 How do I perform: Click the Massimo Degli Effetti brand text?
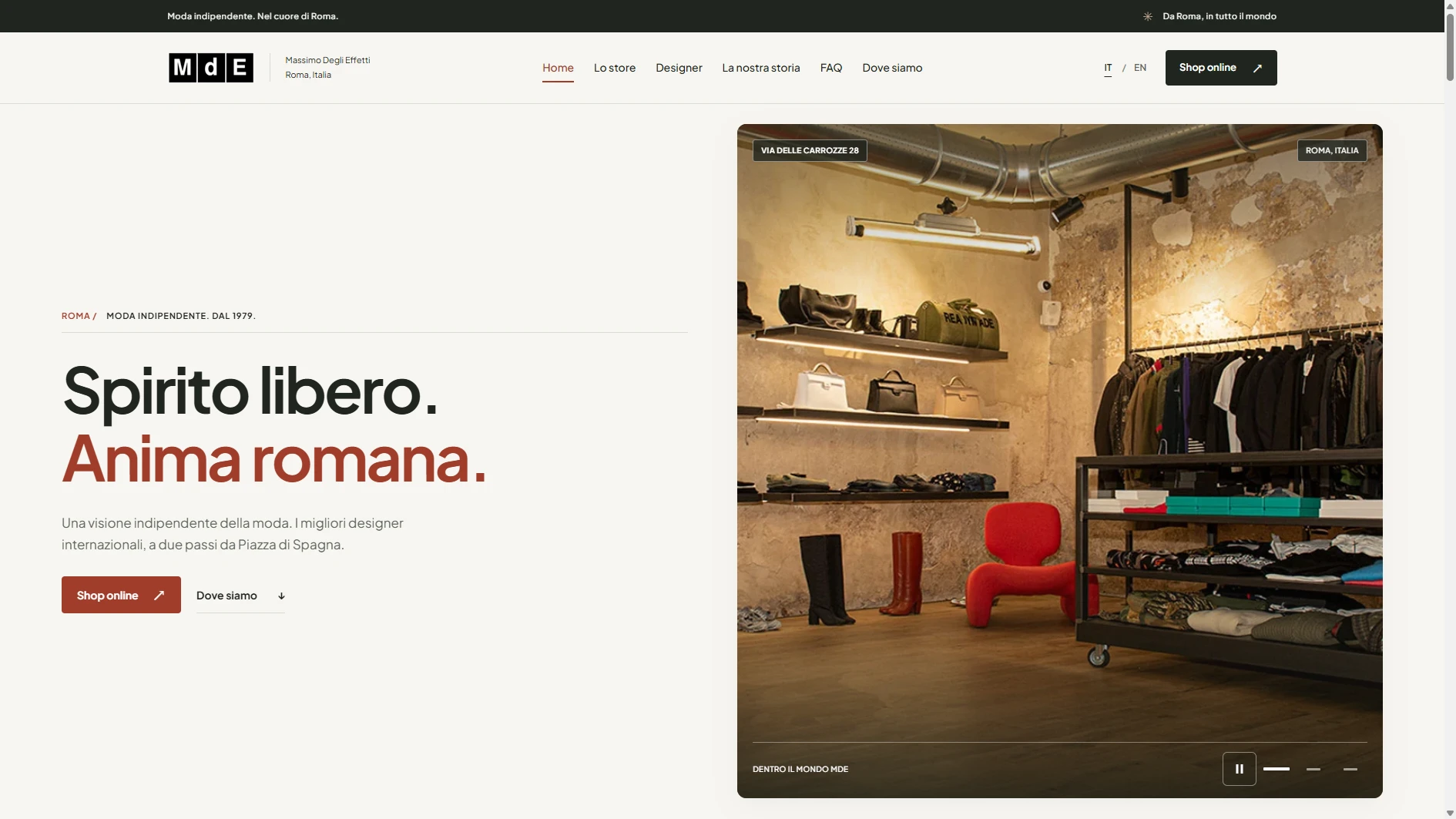tap(327, 60)
